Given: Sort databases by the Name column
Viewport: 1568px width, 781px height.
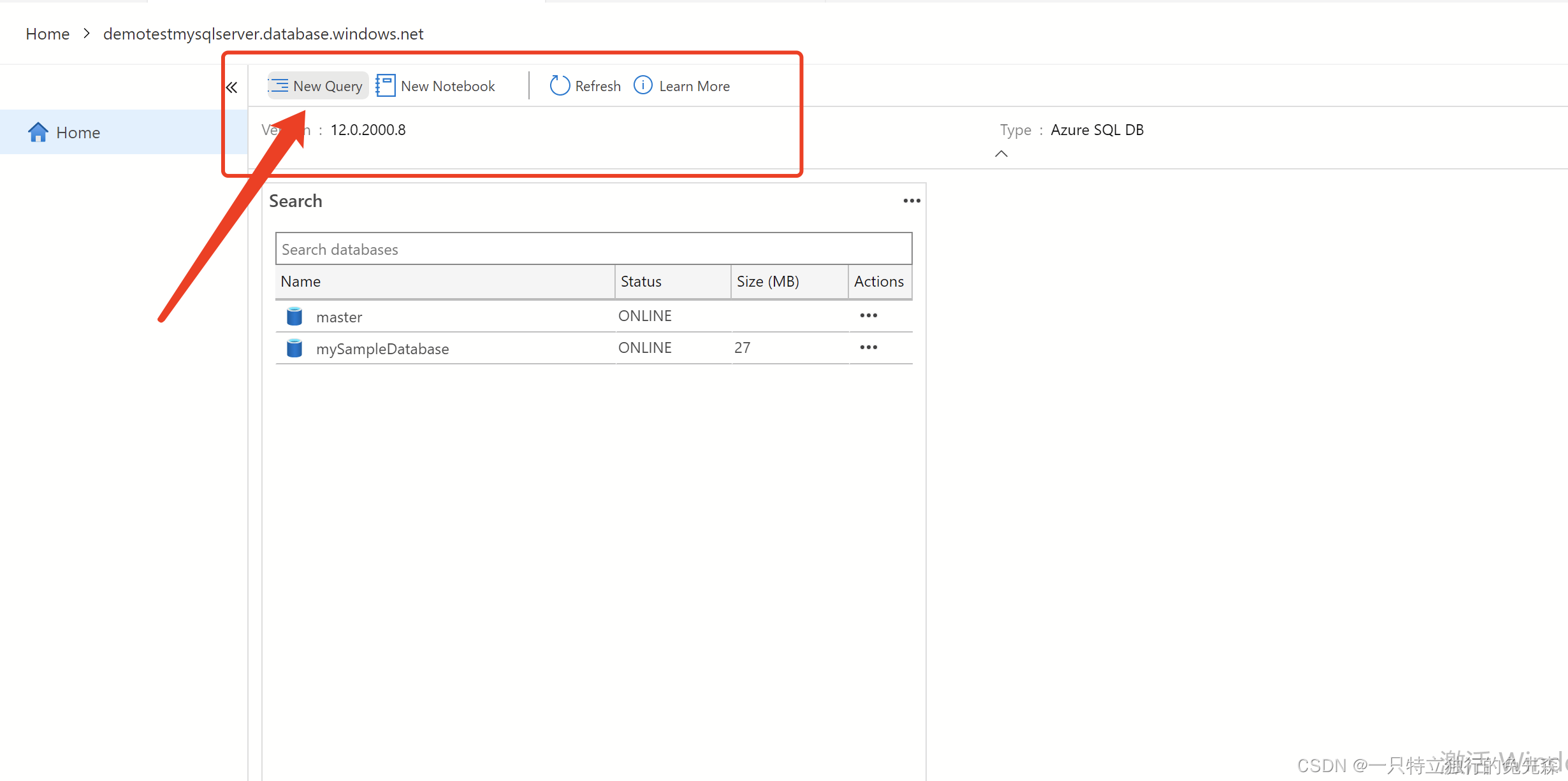Looking at the screenshot, I should 300,281.
